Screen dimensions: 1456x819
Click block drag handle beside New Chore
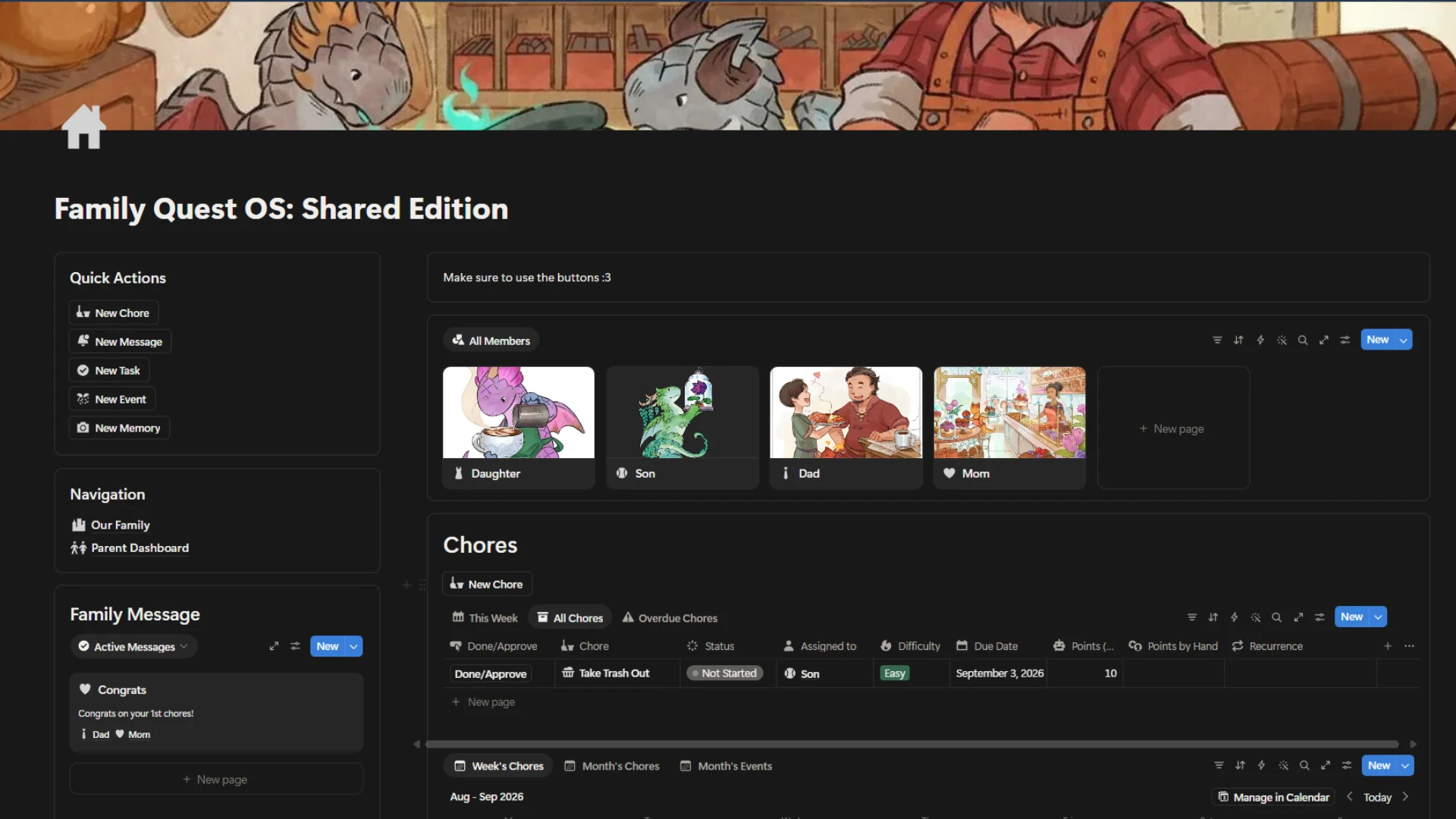(423, 585)
